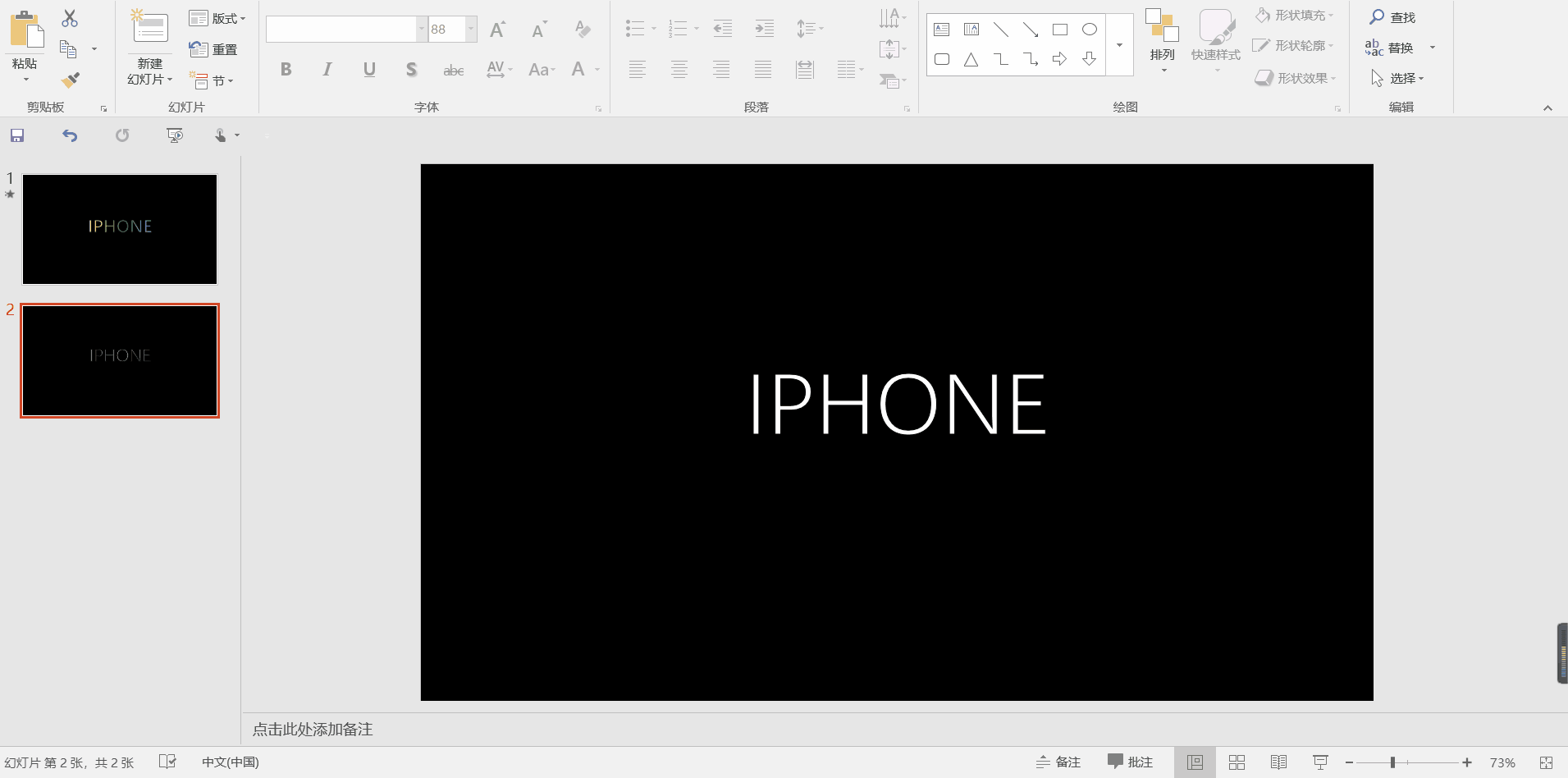Open the 选择 dropdown
Viewport: 1568px width, 778px height.
click(x=1397, y=78)
